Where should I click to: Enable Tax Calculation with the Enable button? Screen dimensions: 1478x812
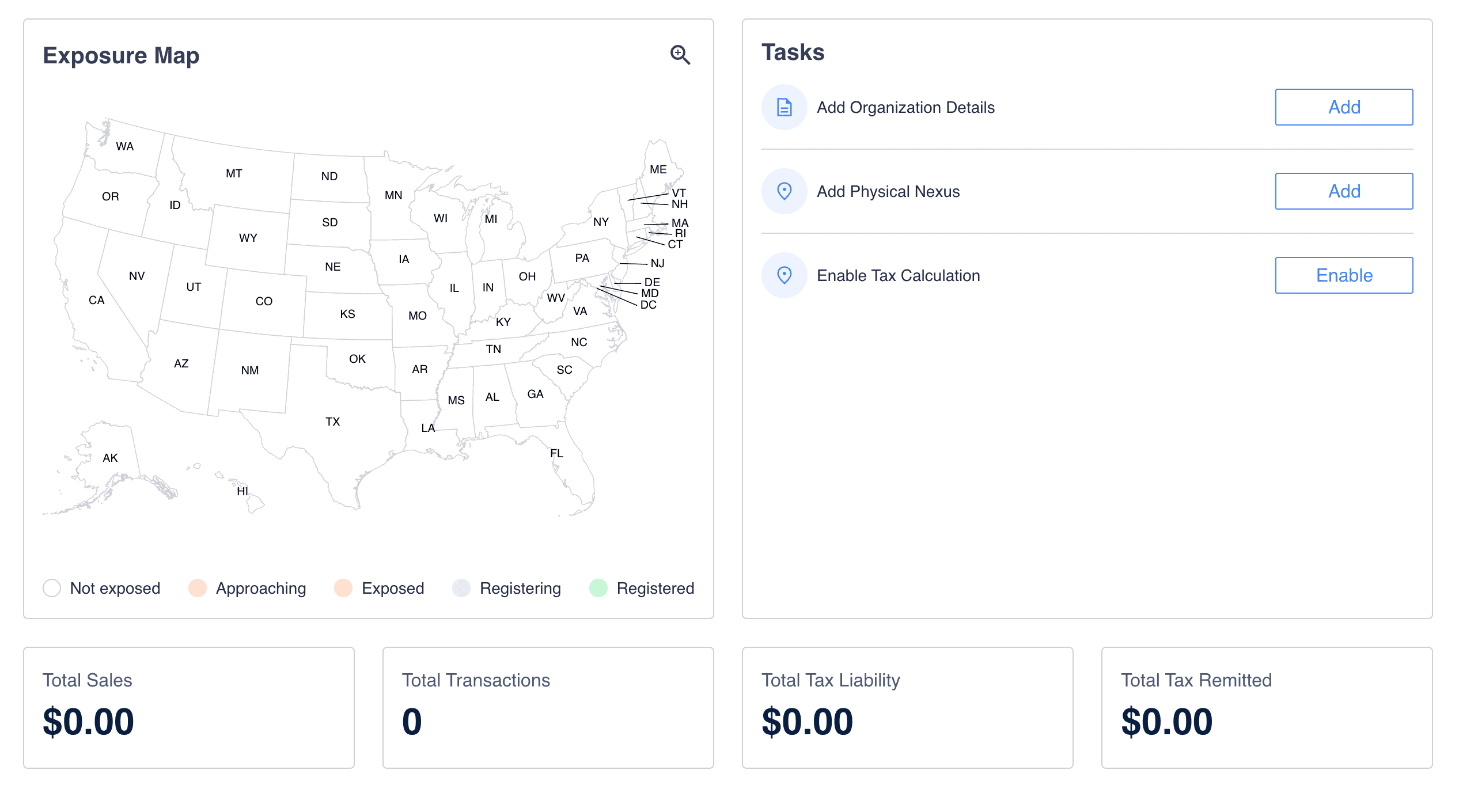click(1344, 275)
